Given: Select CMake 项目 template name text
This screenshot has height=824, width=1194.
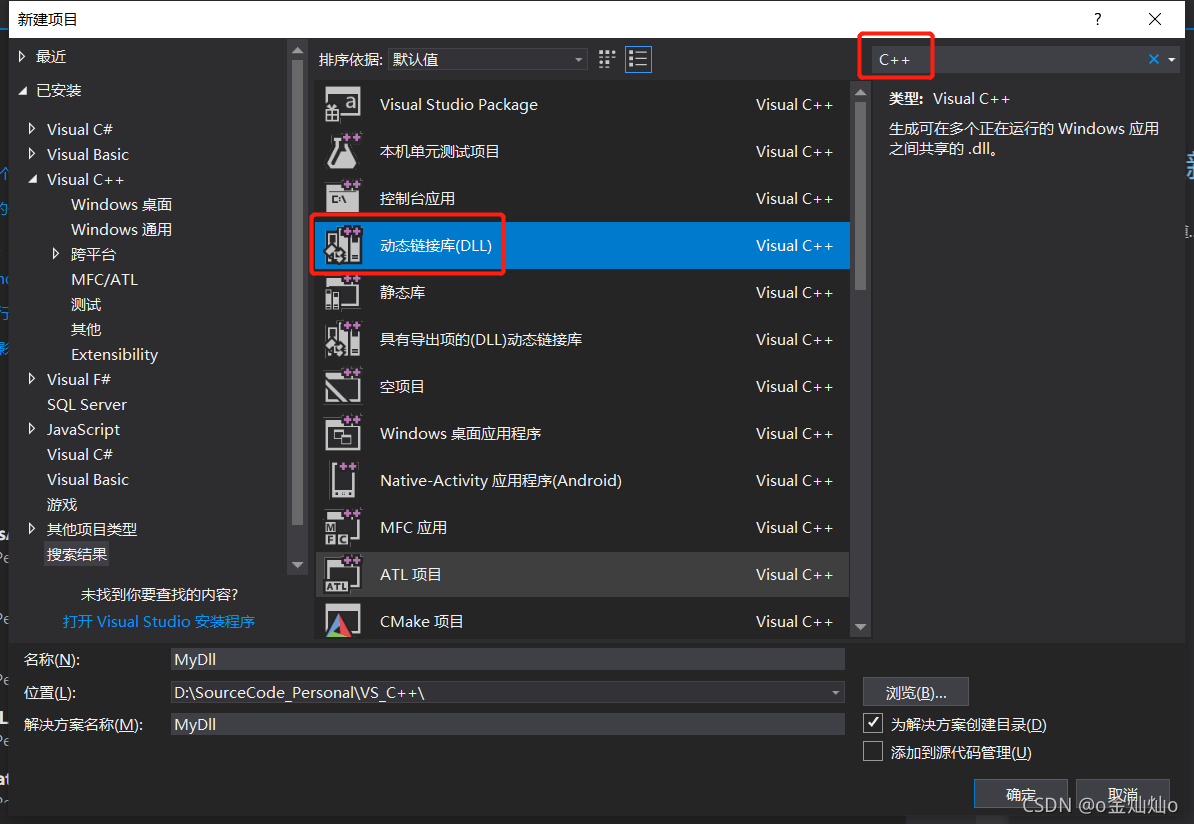Looking at the screenshot, I should coord(421,621).
